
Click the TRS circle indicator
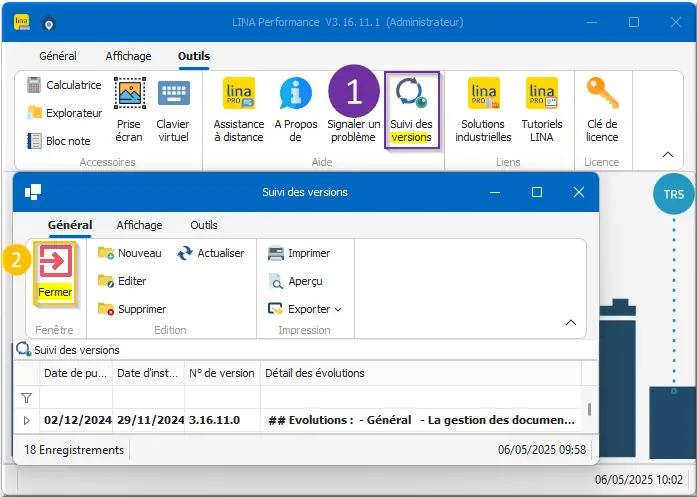673,194
